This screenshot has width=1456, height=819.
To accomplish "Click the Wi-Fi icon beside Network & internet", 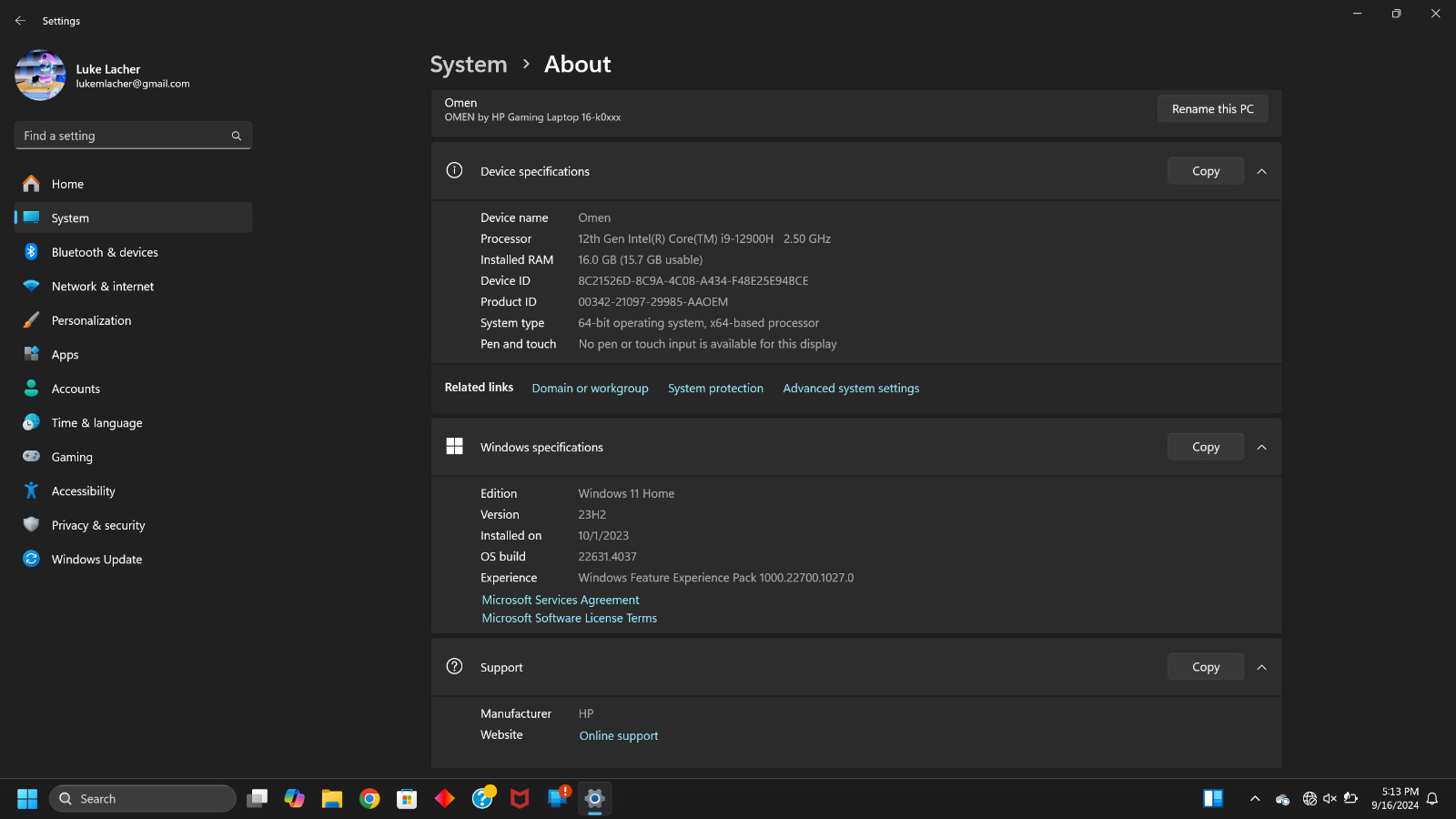I will 31,286.
